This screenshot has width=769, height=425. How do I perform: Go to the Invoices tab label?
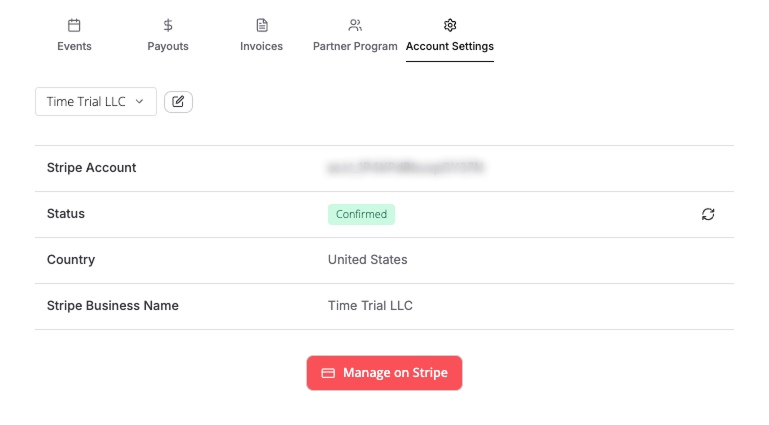click(262, 46)
